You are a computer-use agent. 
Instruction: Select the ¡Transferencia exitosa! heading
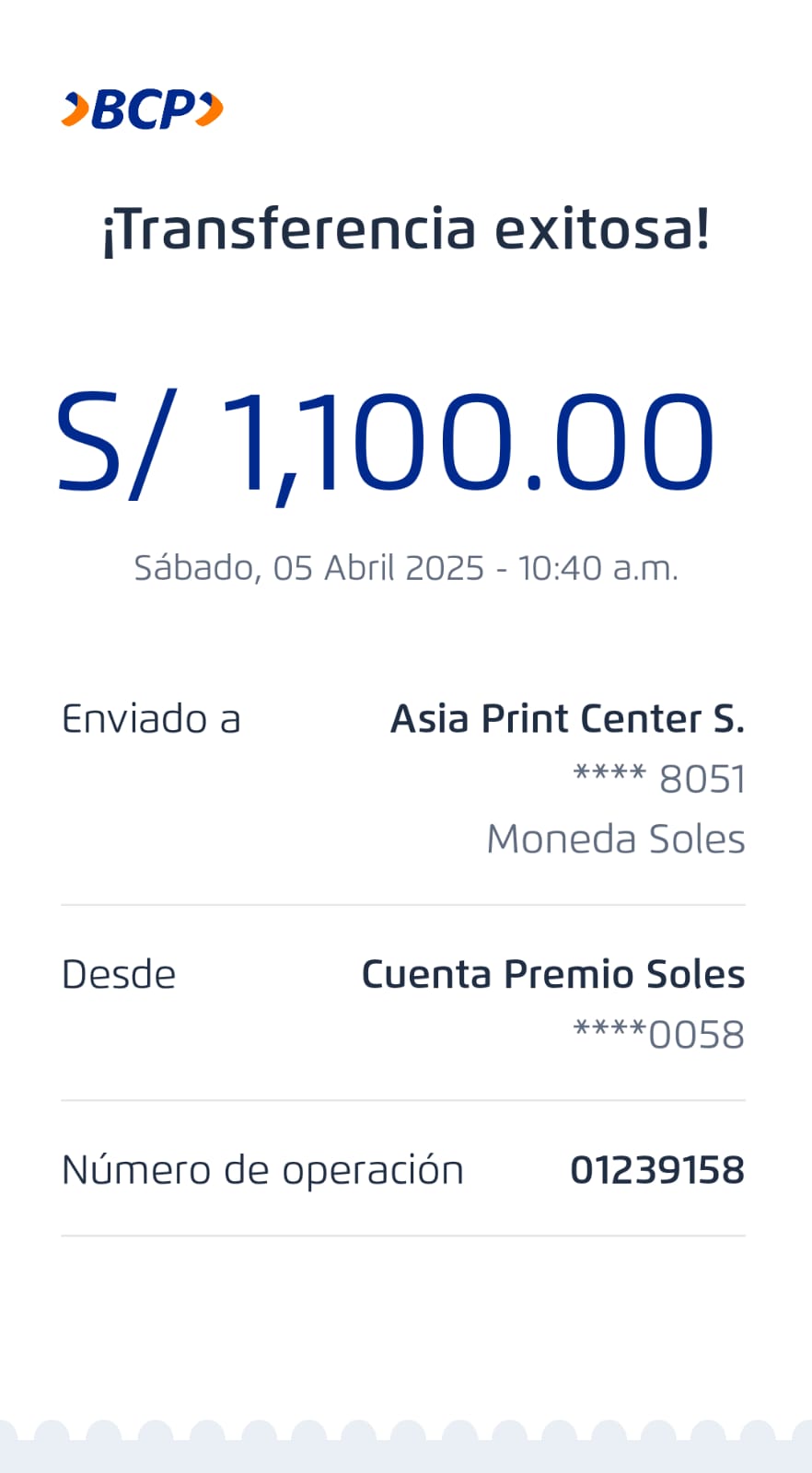[406, 229]
